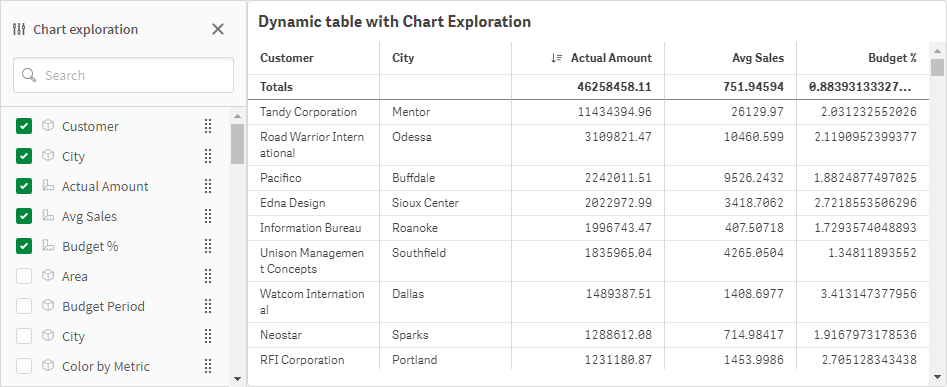
Task: Click the Chart exploration sliders icon
Action: pos(19,29)
